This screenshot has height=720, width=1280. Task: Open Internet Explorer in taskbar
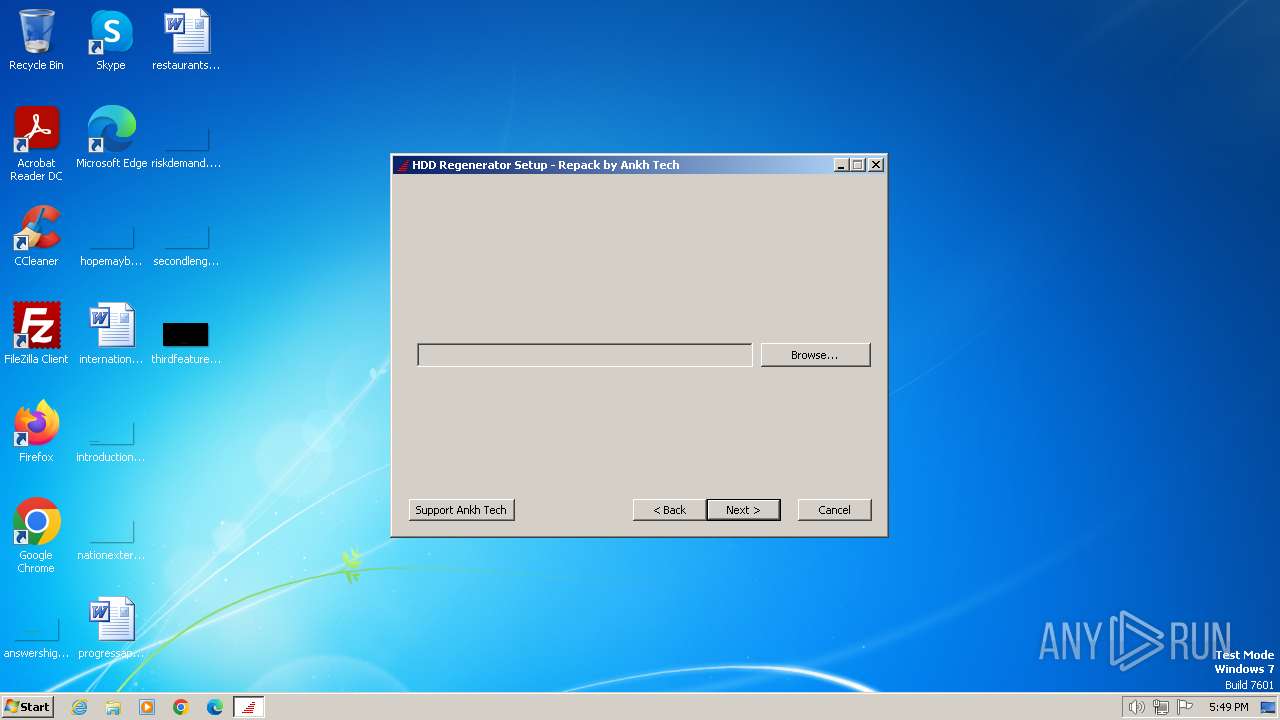tap(79, 707)
